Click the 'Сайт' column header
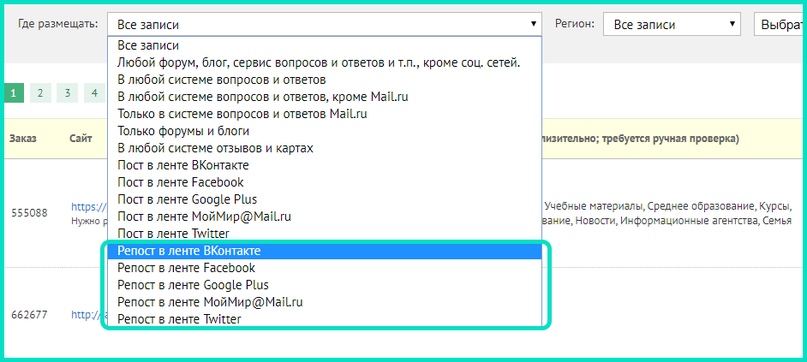The image size is (807, 362). click(x=81, y=139)
